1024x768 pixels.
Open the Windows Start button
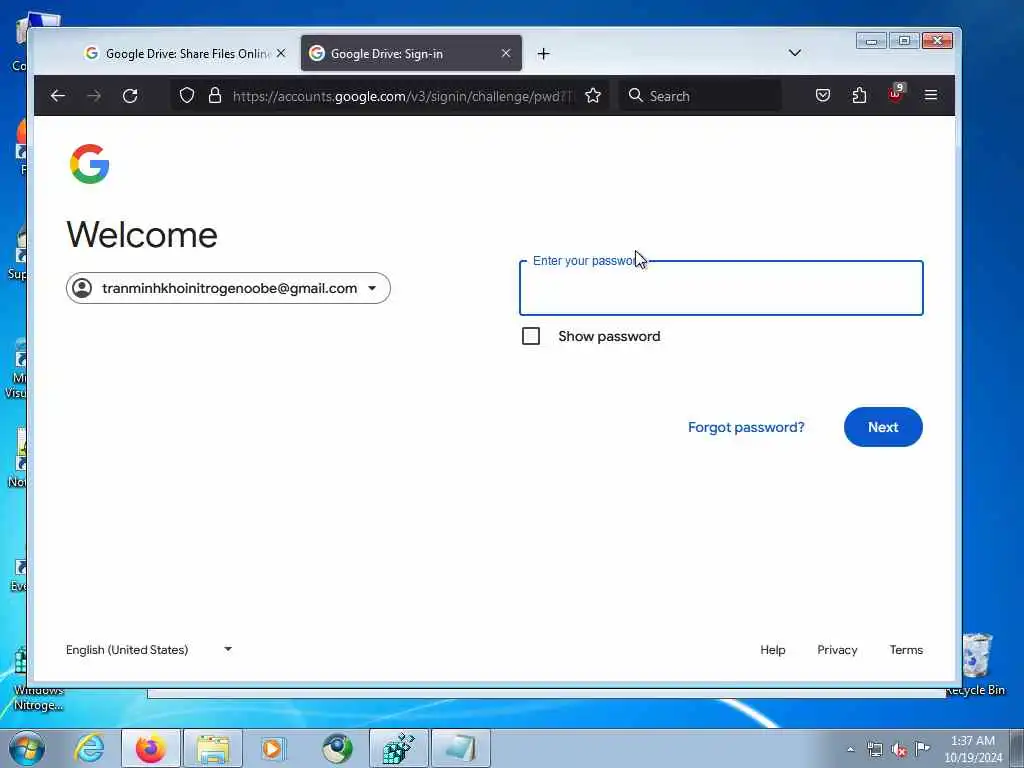pyautogui.click(x=26, y=748)
